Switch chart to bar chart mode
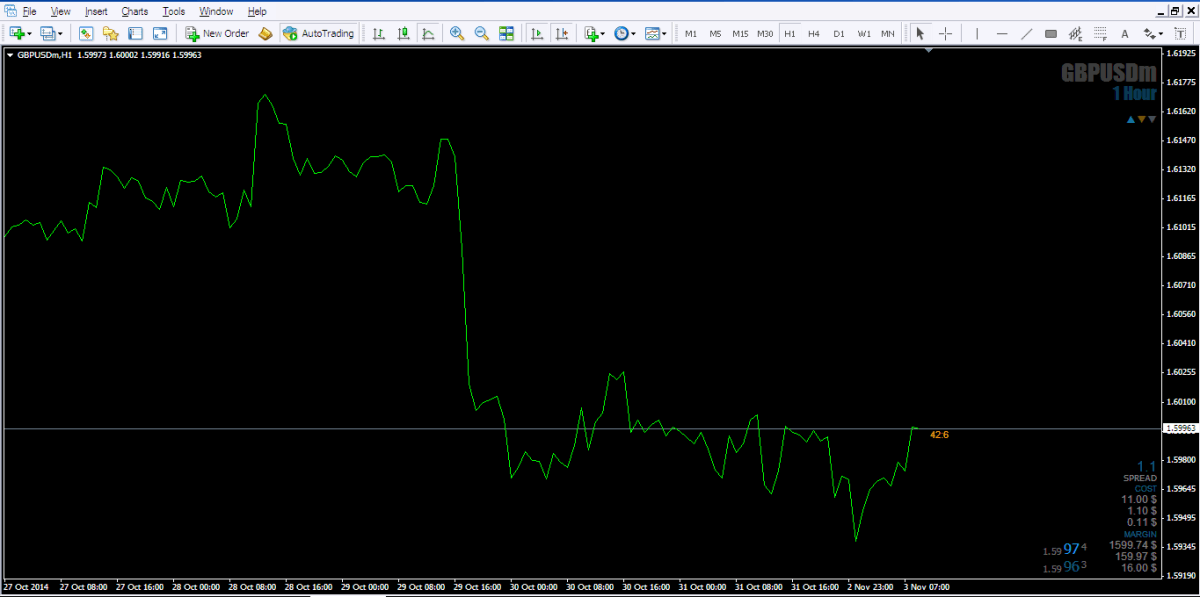Image resolution: width=1200 pixels, height=597 pixels. (379, 33)
